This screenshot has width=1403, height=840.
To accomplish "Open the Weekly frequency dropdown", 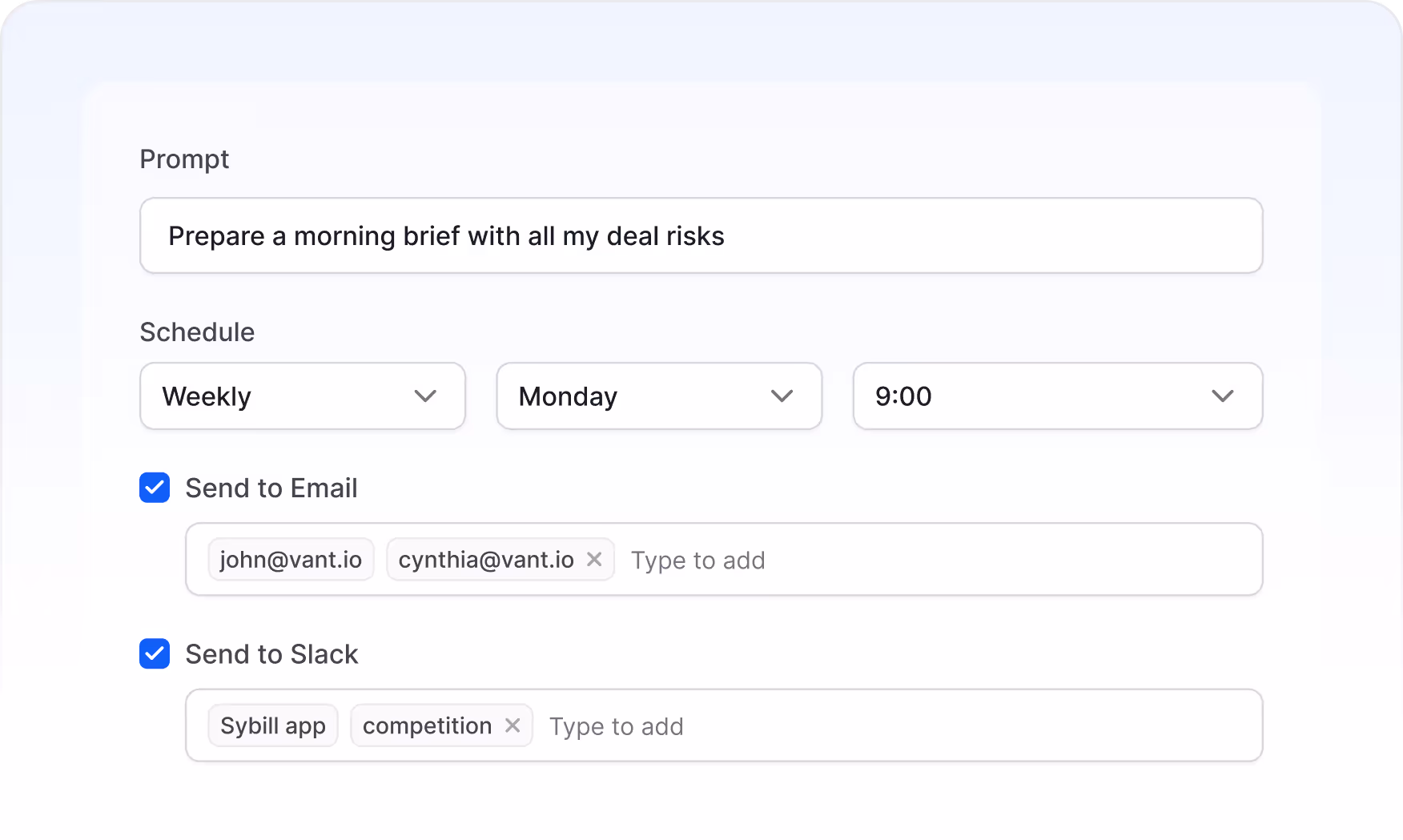I will tap(303, 396).
